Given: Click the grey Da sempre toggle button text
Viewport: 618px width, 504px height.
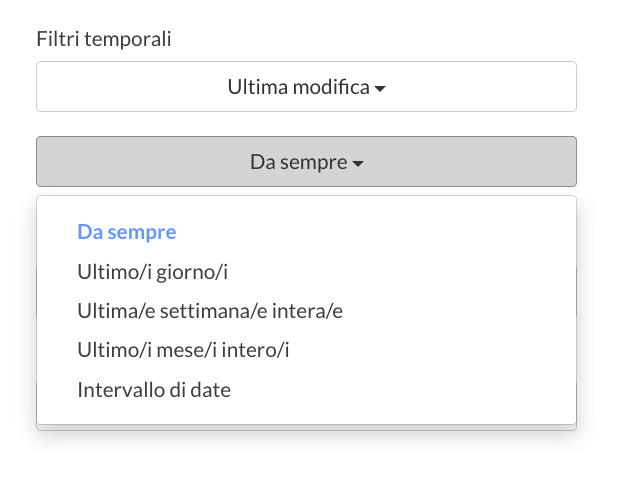Looking at the screenshot, I should tap(298, 162).
